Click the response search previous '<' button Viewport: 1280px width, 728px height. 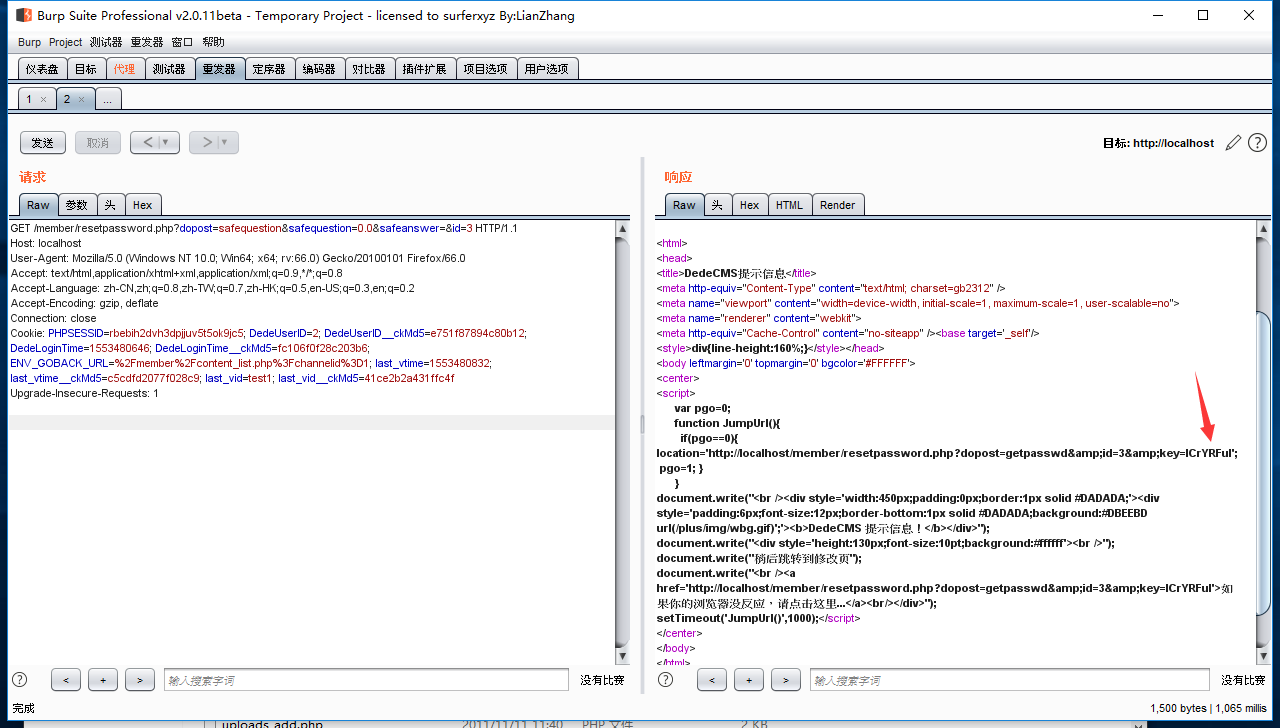pos(712,680)
